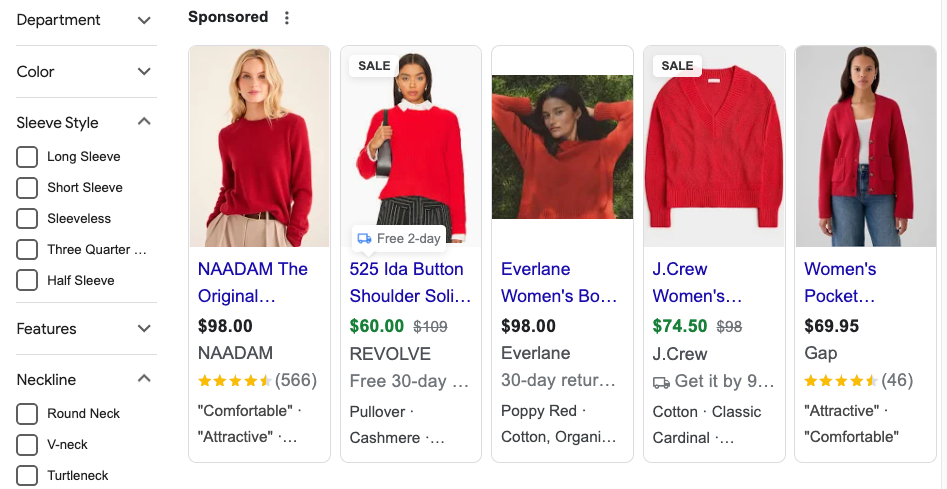Click the SALE badge on the 525 sweater

click(x=374, y=66)
